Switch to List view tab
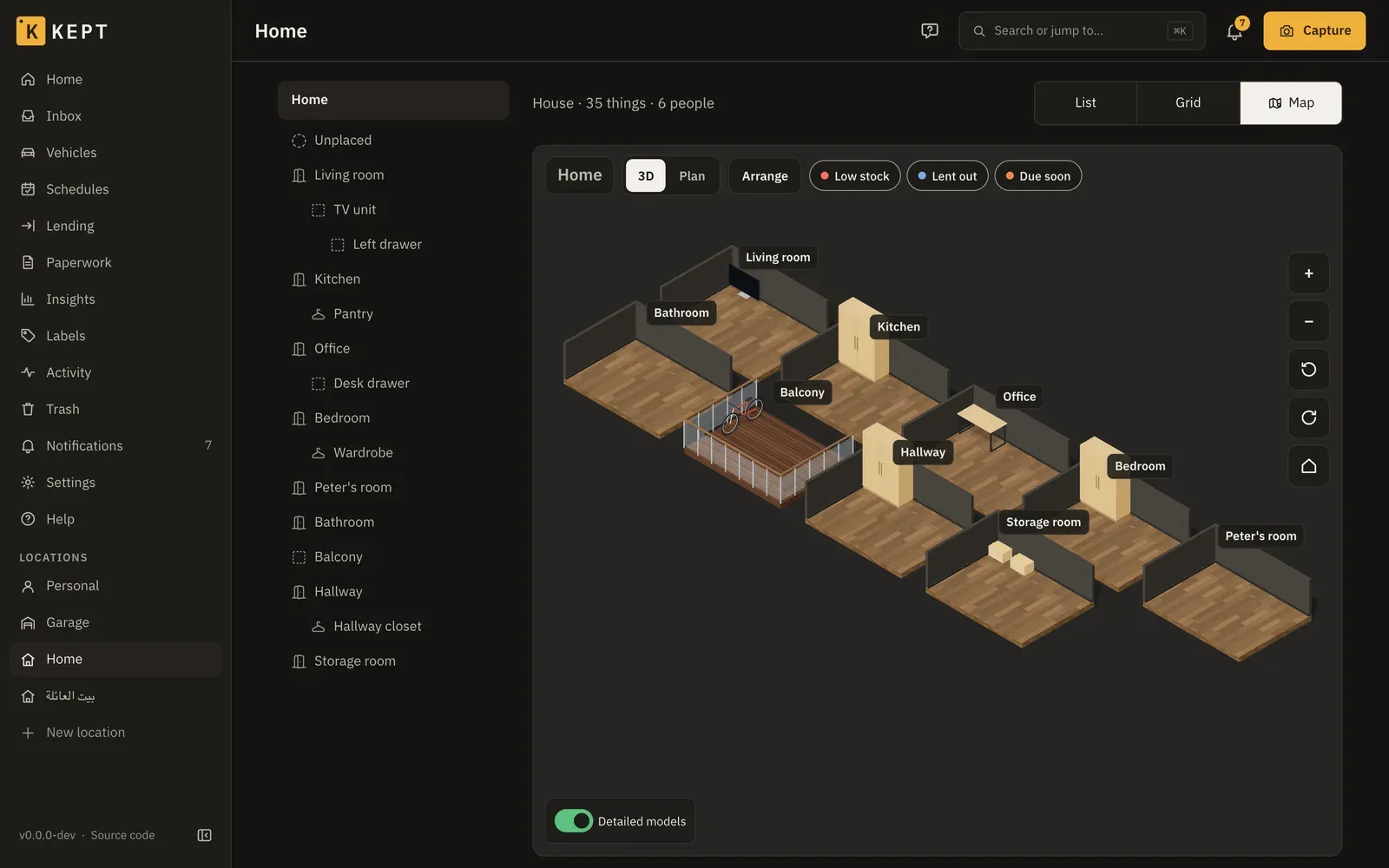 [1085, 103]
